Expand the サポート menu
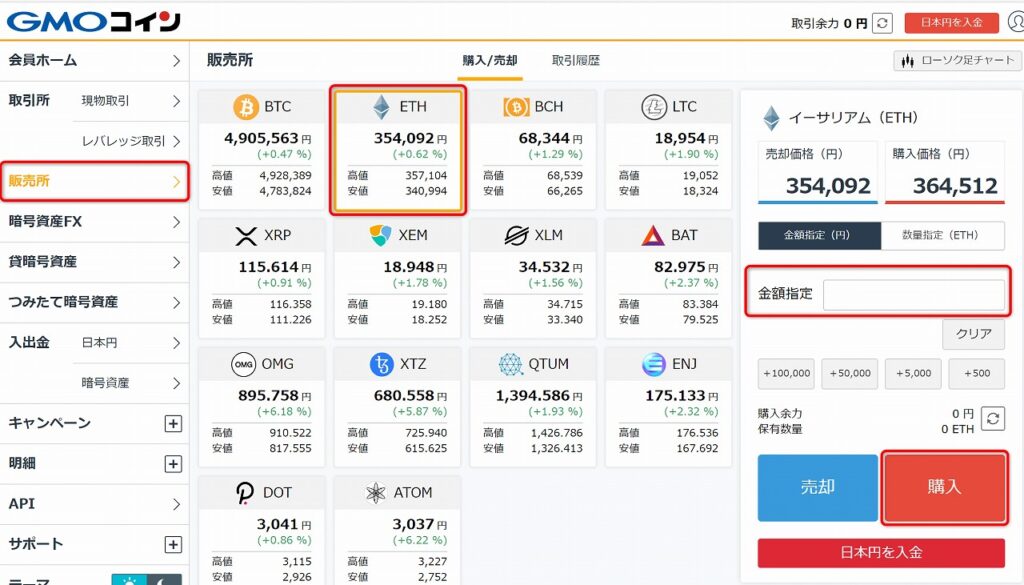The width and height of the screenshot is (1024, 585). [x=172, y=545]
